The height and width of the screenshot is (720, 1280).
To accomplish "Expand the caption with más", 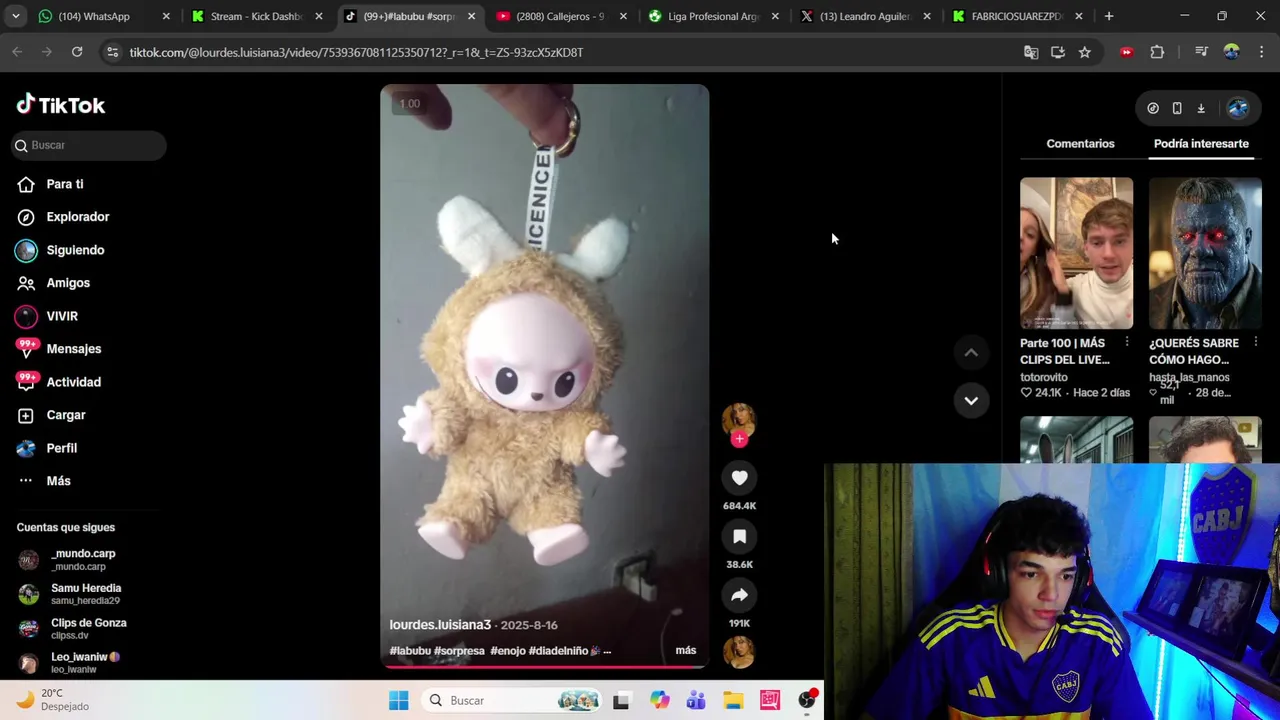I will tap(685, 650).
